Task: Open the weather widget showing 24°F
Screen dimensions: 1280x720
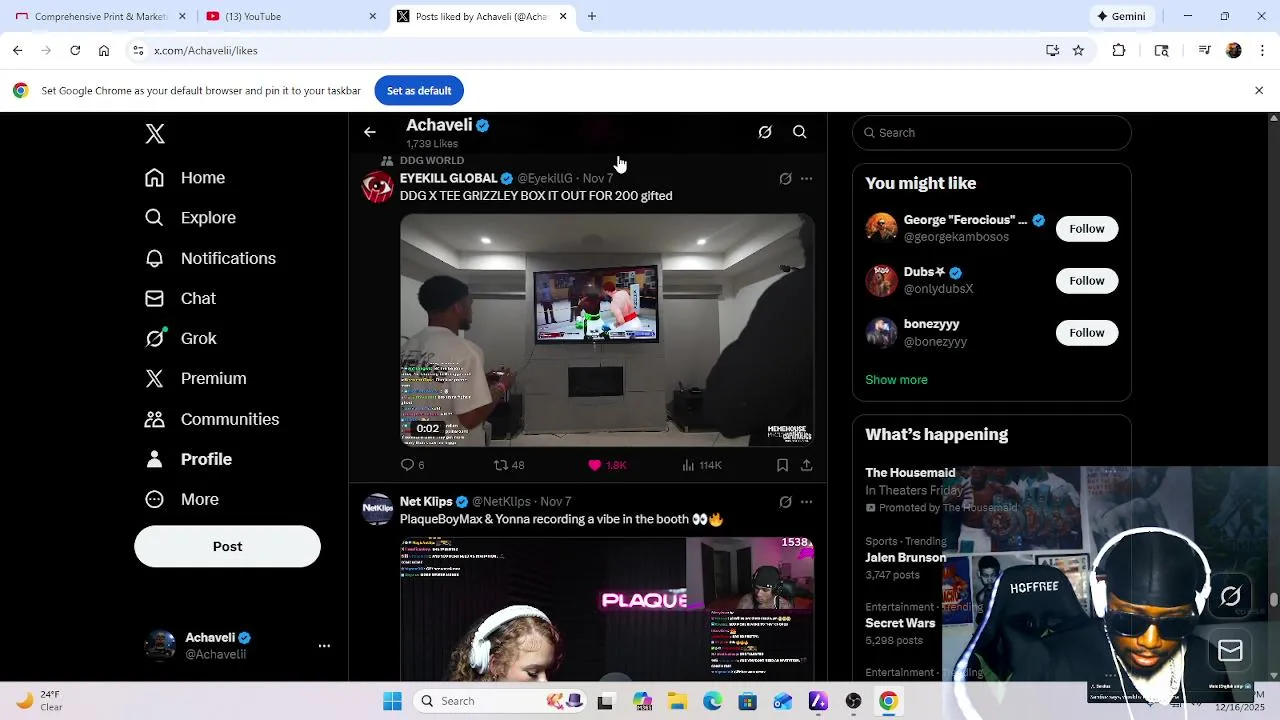Action: (x=38, y=701)
